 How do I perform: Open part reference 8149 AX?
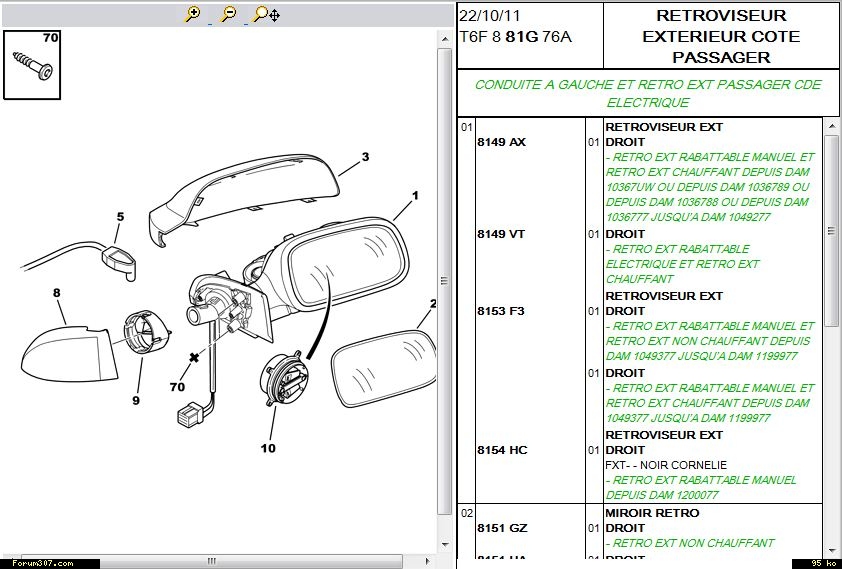pyautogui.click(x=501, y=142)
